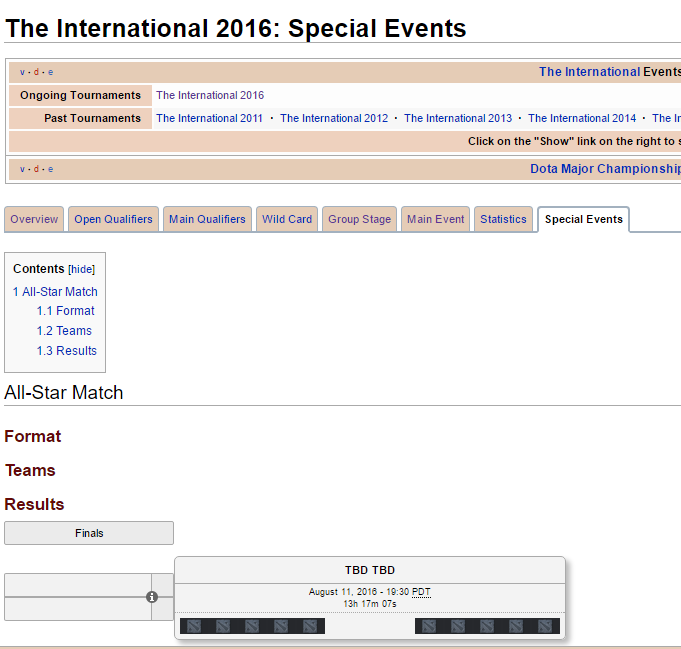Jump to 1 All-Star Match section
The image size is (681, 649).
55,291
